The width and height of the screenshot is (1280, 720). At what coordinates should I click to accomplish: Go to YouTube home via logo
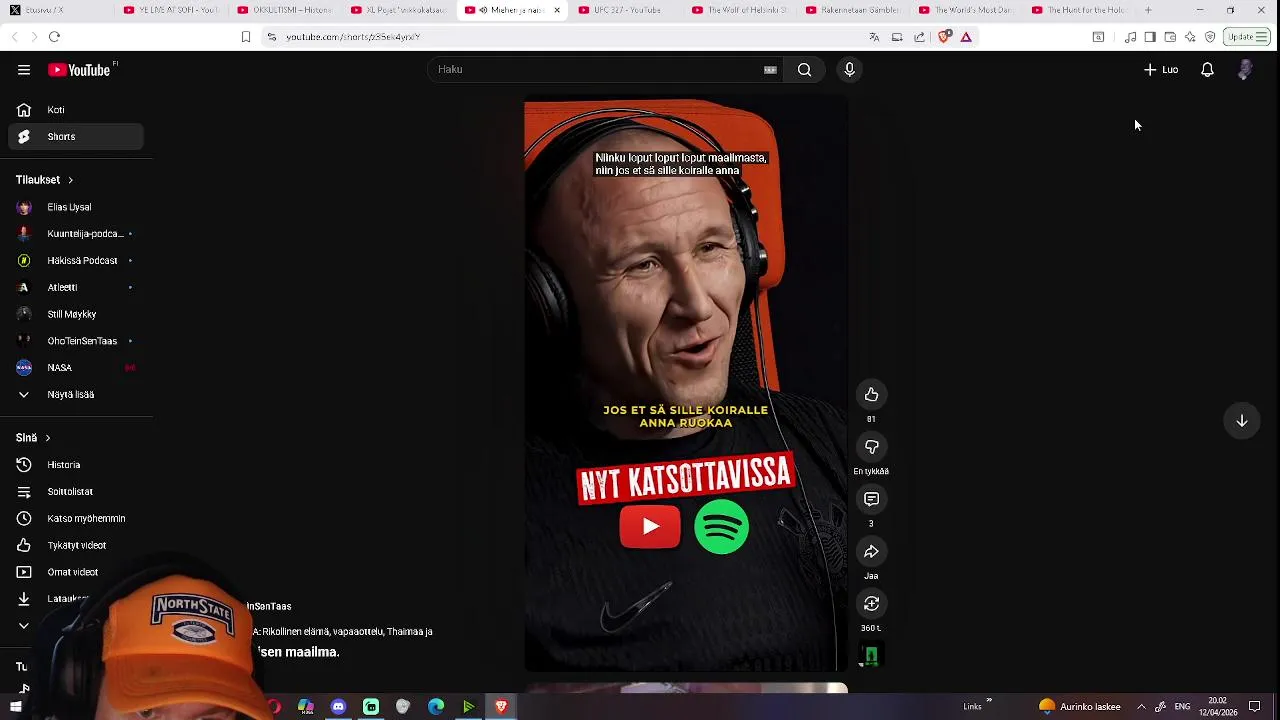pos(79,70)
